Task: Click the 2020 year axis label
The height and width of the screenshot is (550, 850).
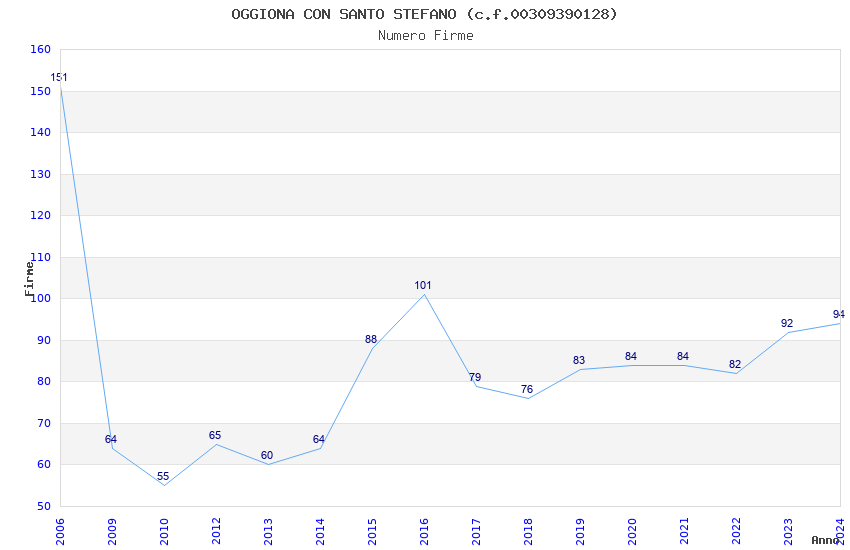Action: coord(633,532)
